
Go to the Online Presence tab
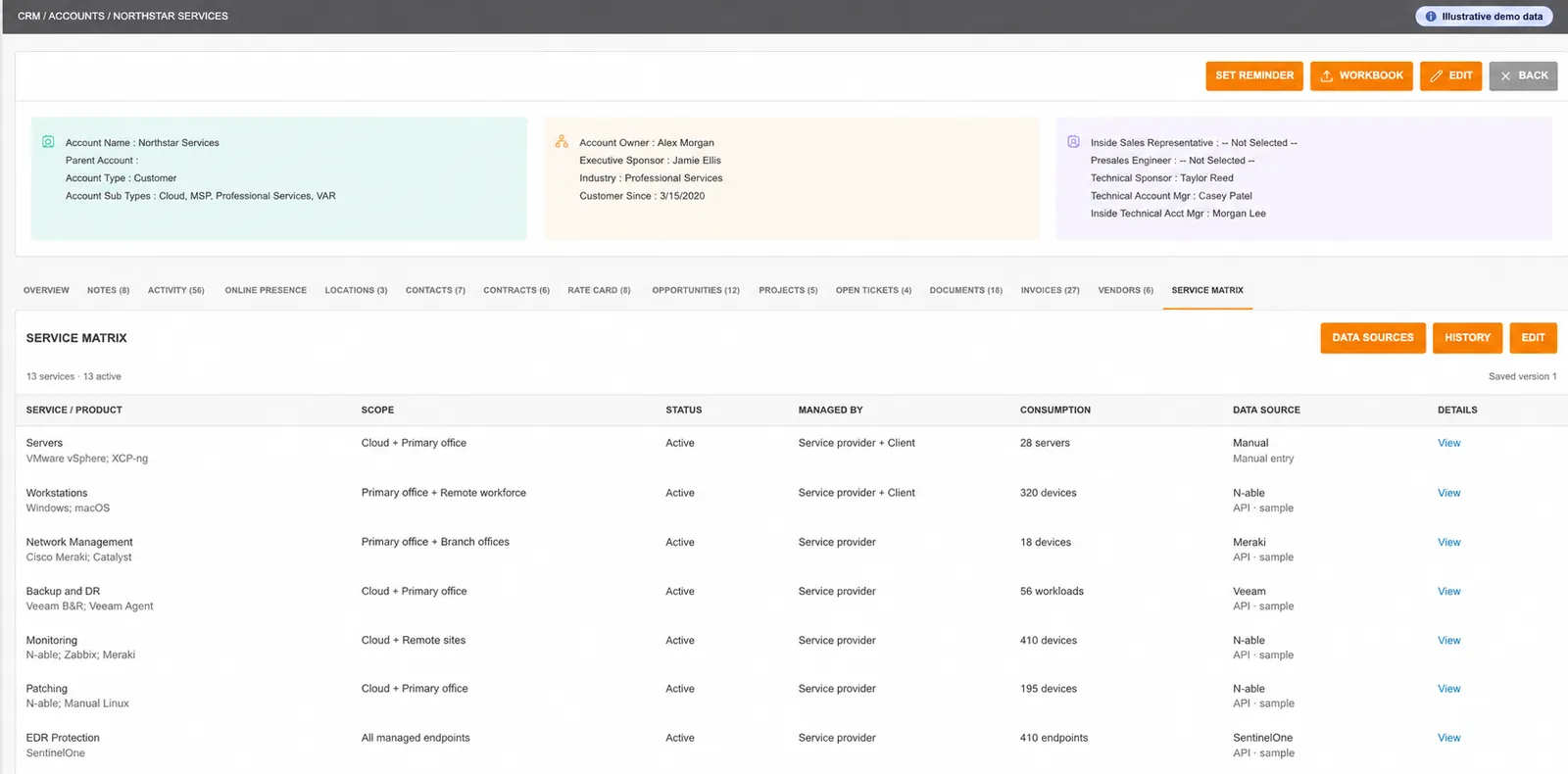pos(266,290)
